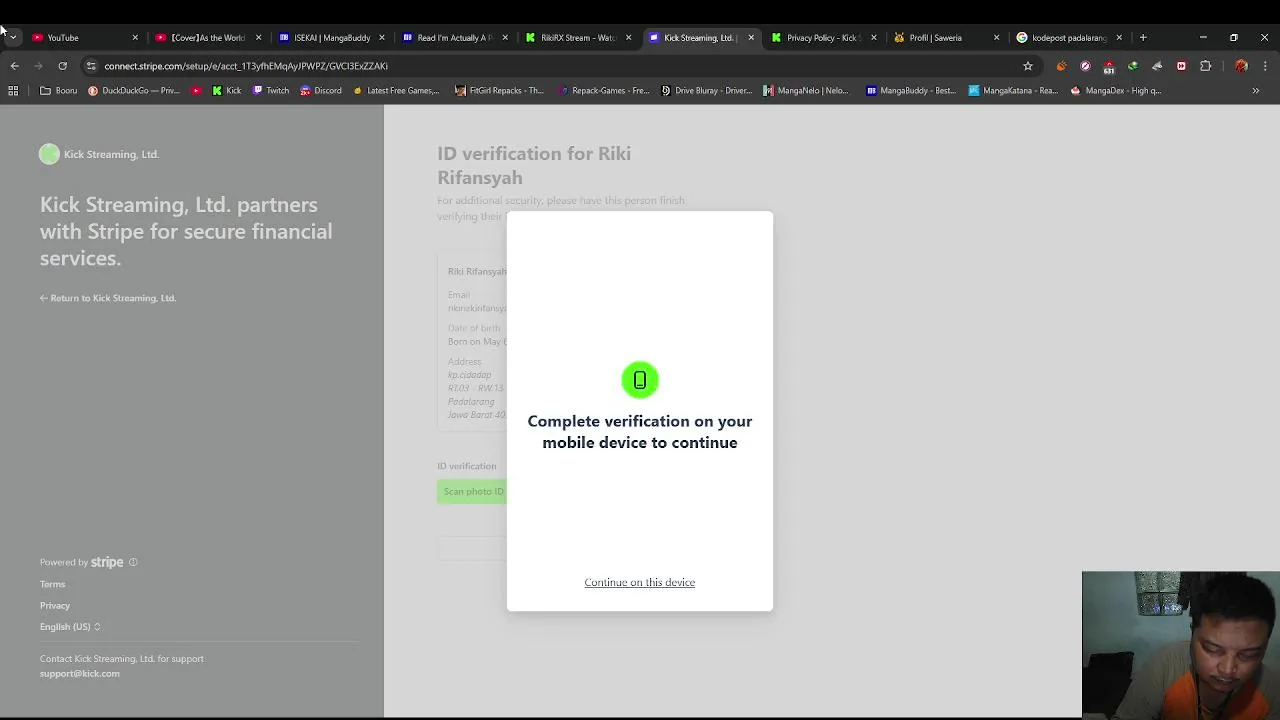Click Continue on this device link
This screenshot has width=1280, height=720.
click(639, 582)
